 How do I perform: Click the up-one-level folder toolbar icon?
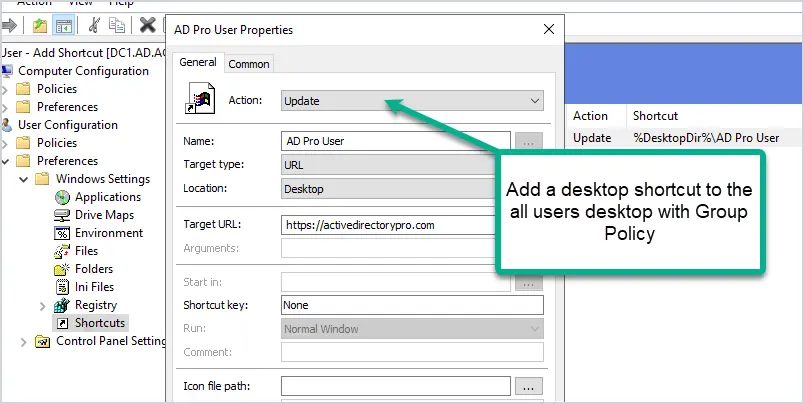coord(39,26)
